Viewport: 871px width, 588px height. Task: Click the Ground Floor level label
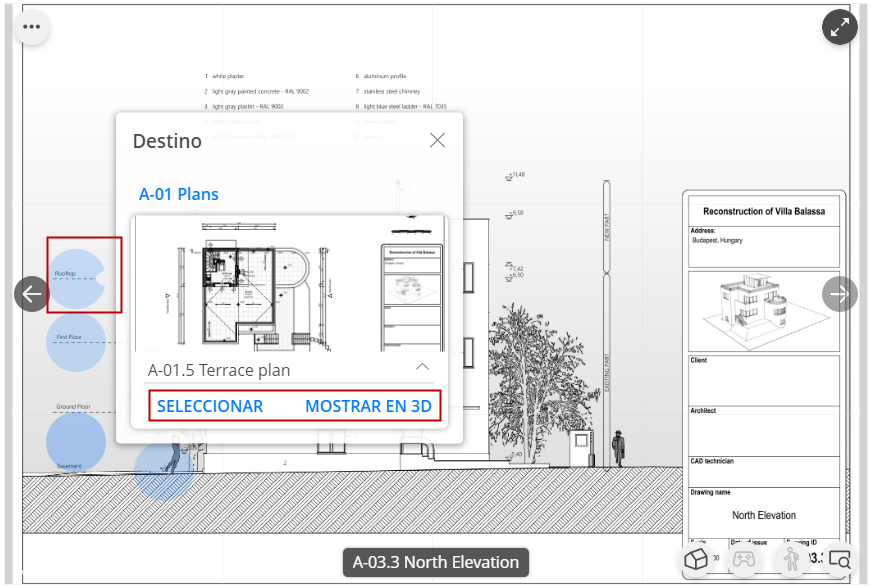click(x=73, y=406)
